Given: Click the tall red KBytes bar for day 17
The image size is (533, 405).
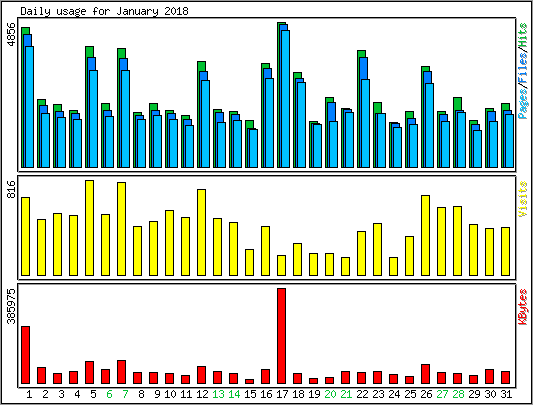Looking at the screenshot, I should click(x=281, y=336).
